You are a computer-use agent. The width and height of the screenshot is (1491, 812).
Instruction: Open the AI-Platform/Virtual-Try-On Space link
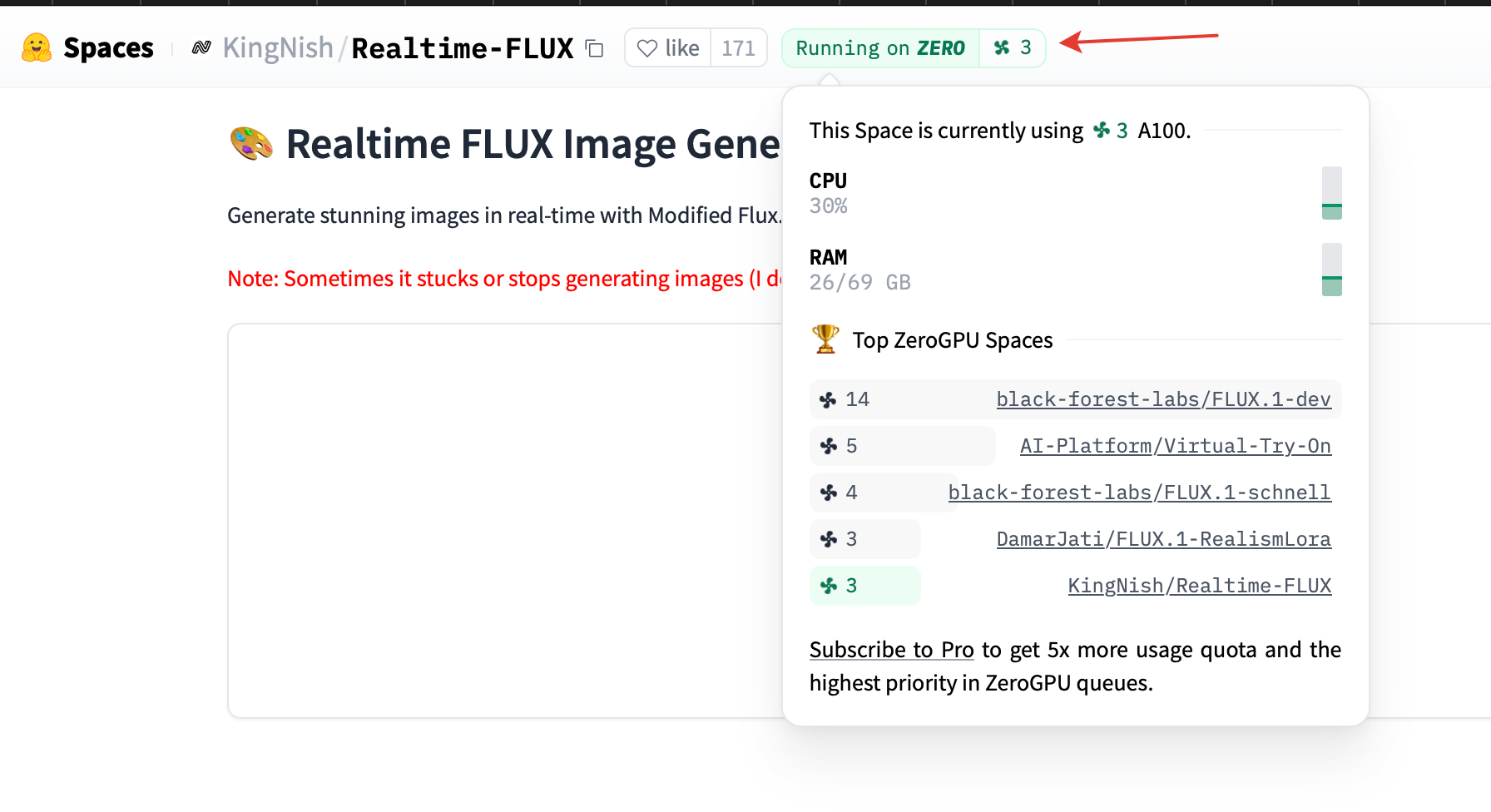(1175, 446)
